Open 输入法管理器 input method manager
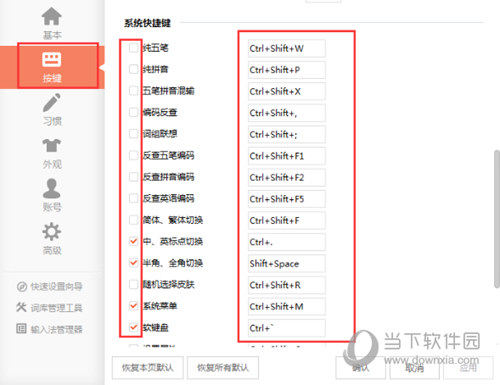The height and width of the screenshot is (385, 500). coord(50,329)
